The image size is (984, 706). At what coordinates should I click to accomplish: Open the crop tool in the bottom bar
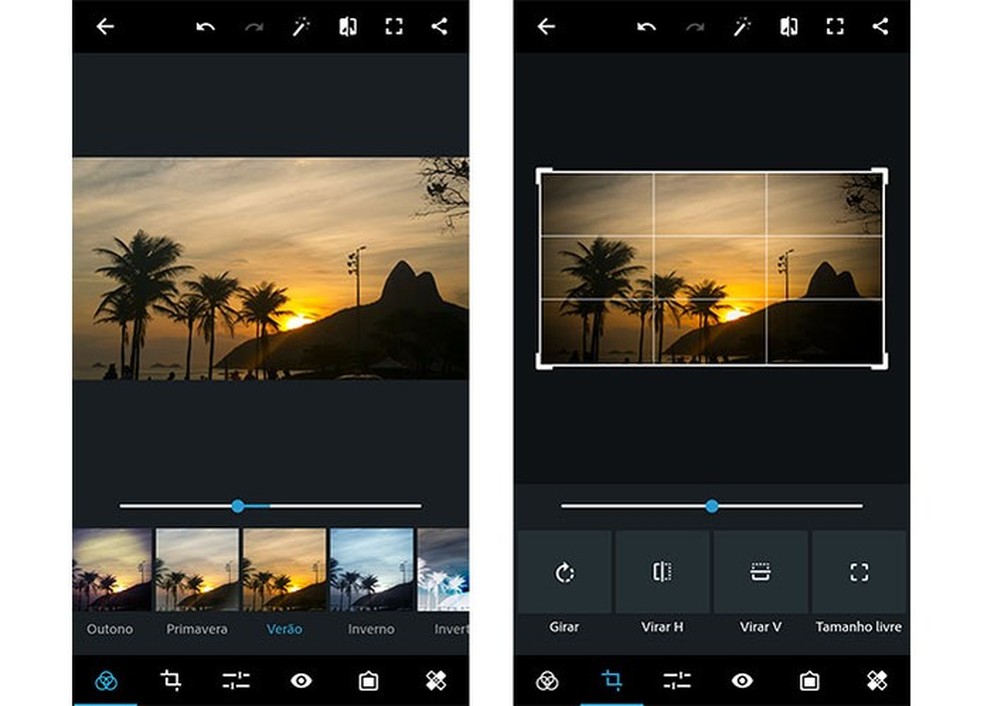pyautogui.click(x=172, y=681)
